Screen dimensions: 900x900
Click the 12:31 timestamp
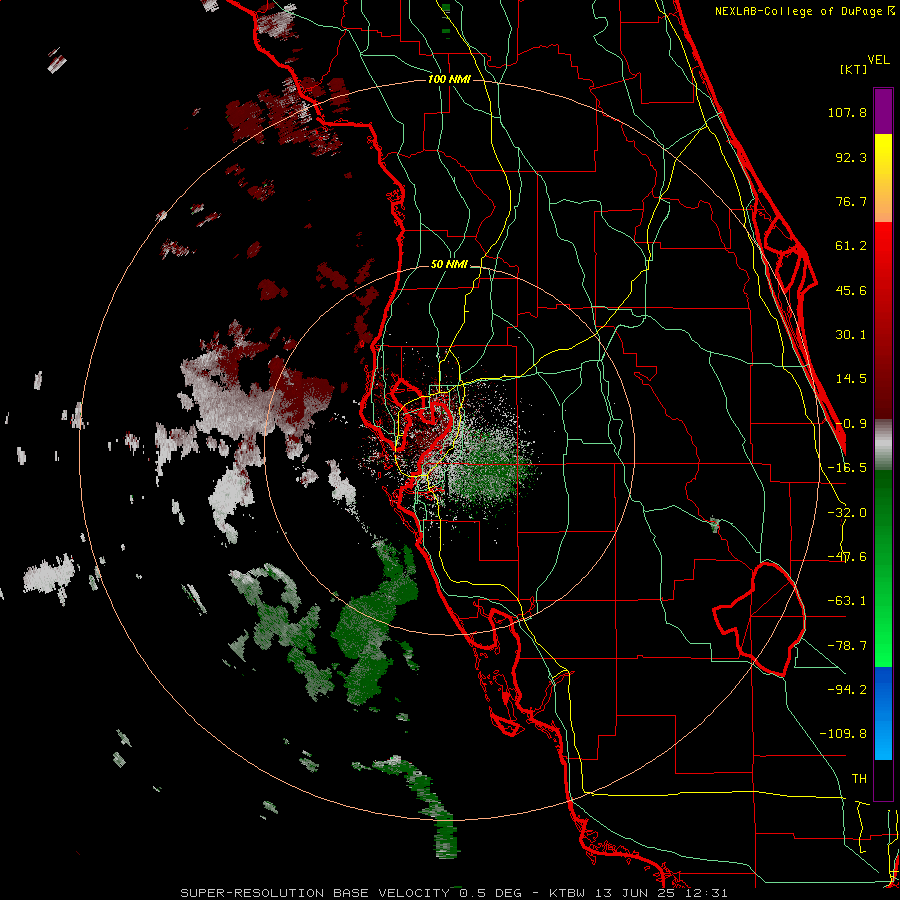(x=705, y=893)
